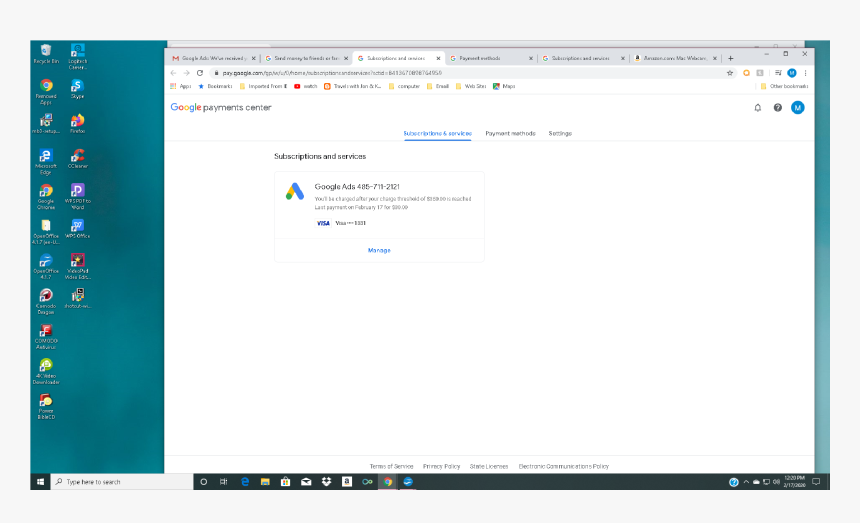860x523 pixels.
Task: Open the Recycle Bin desktop icon
Action: 46,54
